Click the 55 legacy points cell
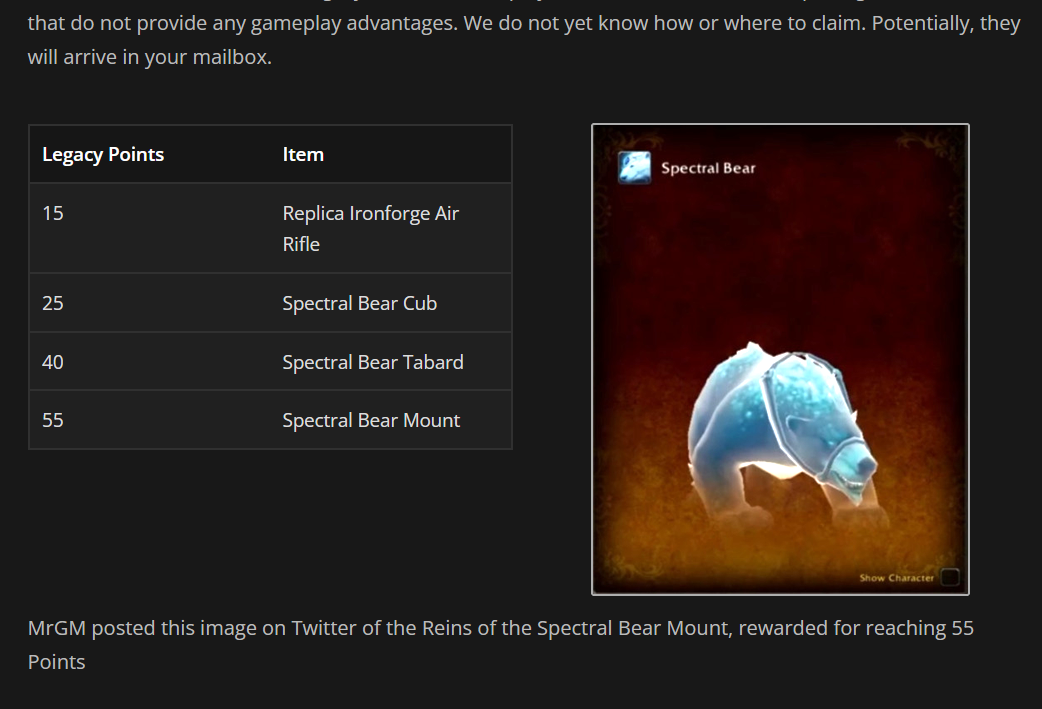The width and height of the screenshot is (1042, 709). (x=53, y=420)
